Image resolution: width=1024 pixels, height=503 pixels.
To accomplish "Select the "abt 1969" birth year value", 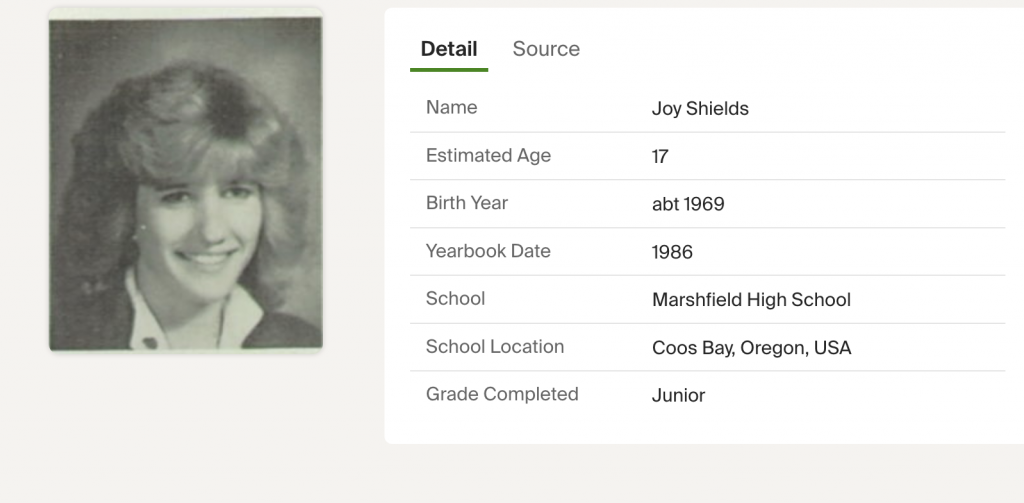I will click(x=688, y=205).
